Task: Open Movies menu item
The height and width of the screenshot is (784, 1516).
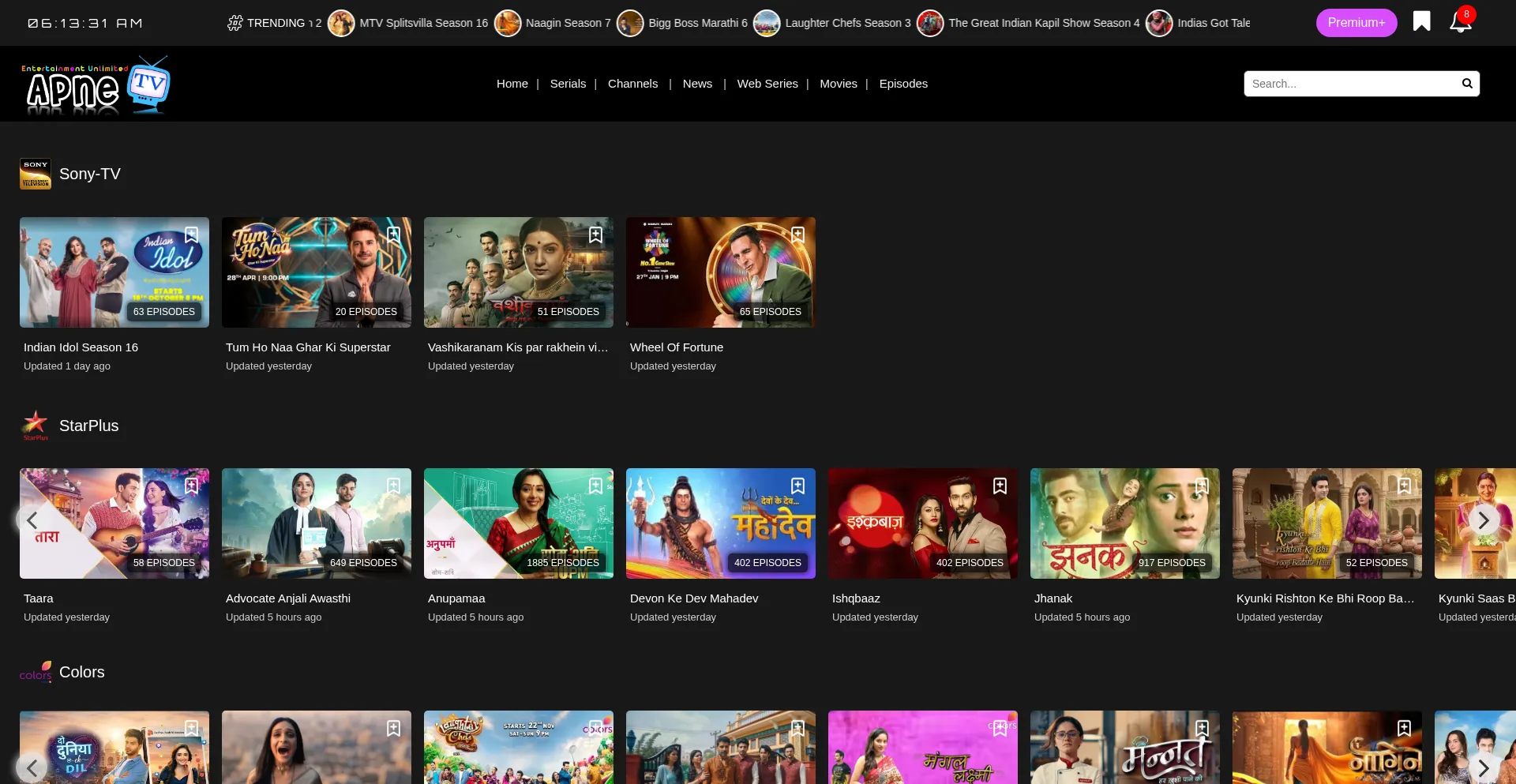Action: [839, 84]
